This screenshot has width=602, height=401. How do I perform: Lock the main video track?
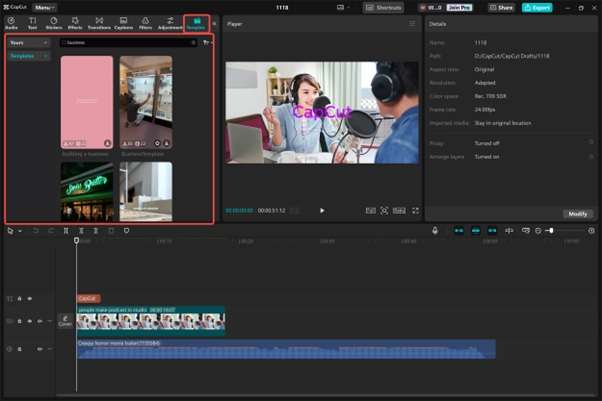pyautogui.click(x=20, y=321)
